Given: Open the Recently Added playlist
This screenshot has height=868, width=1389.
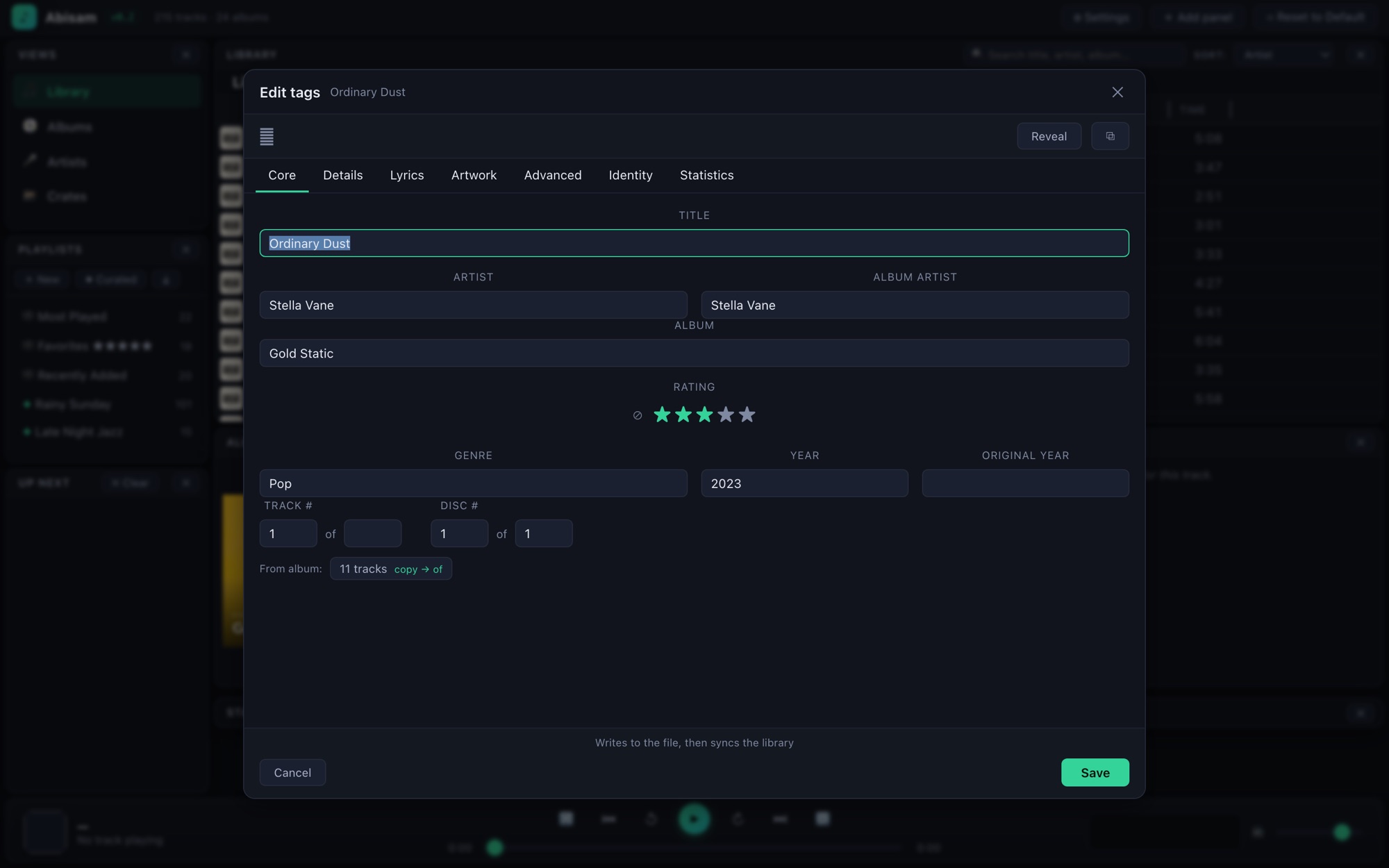Looking at the screenshot, I should pos(106,376).
